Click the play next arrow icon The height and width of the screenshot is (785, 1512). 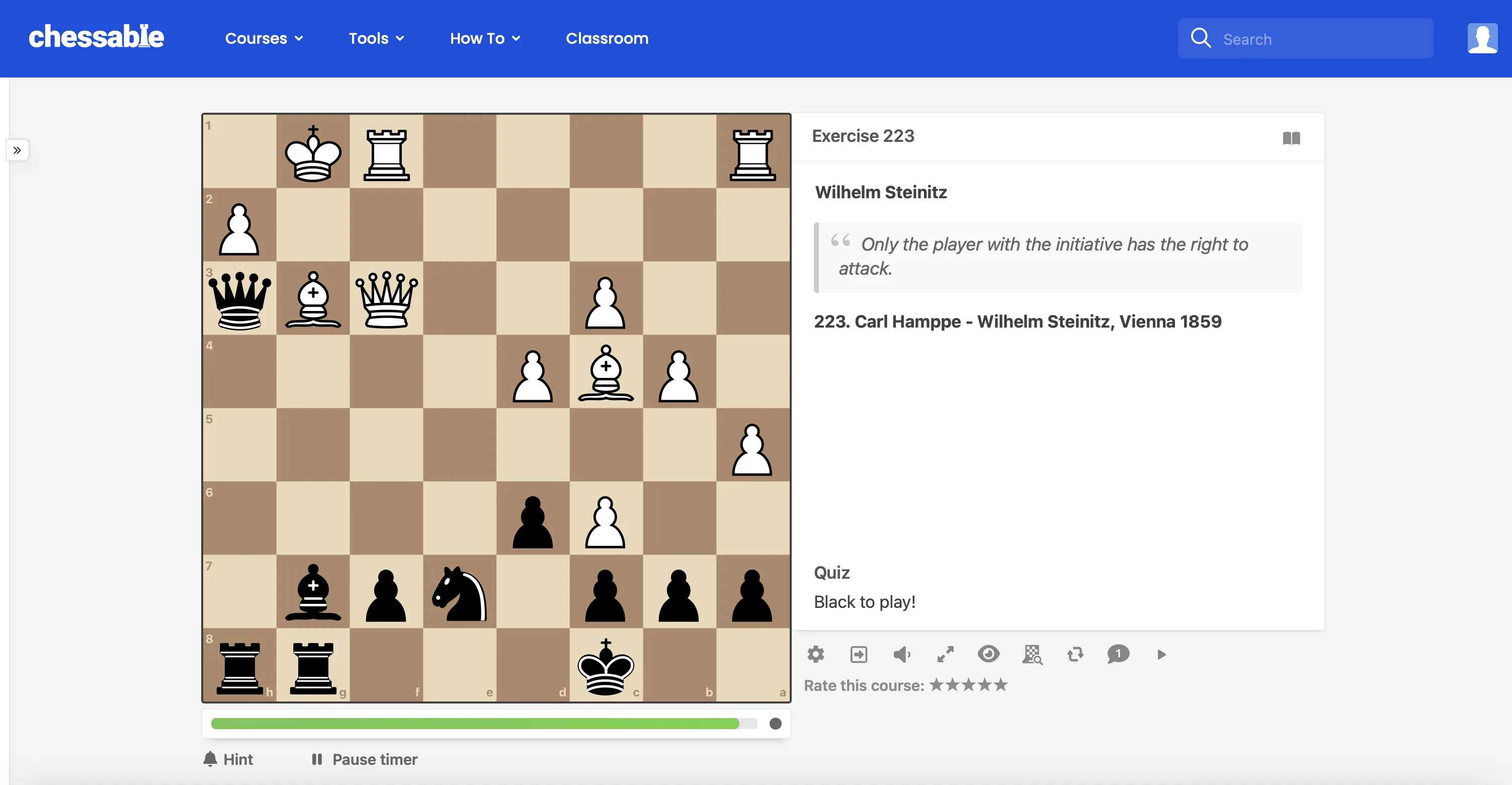coord(1161,654)
